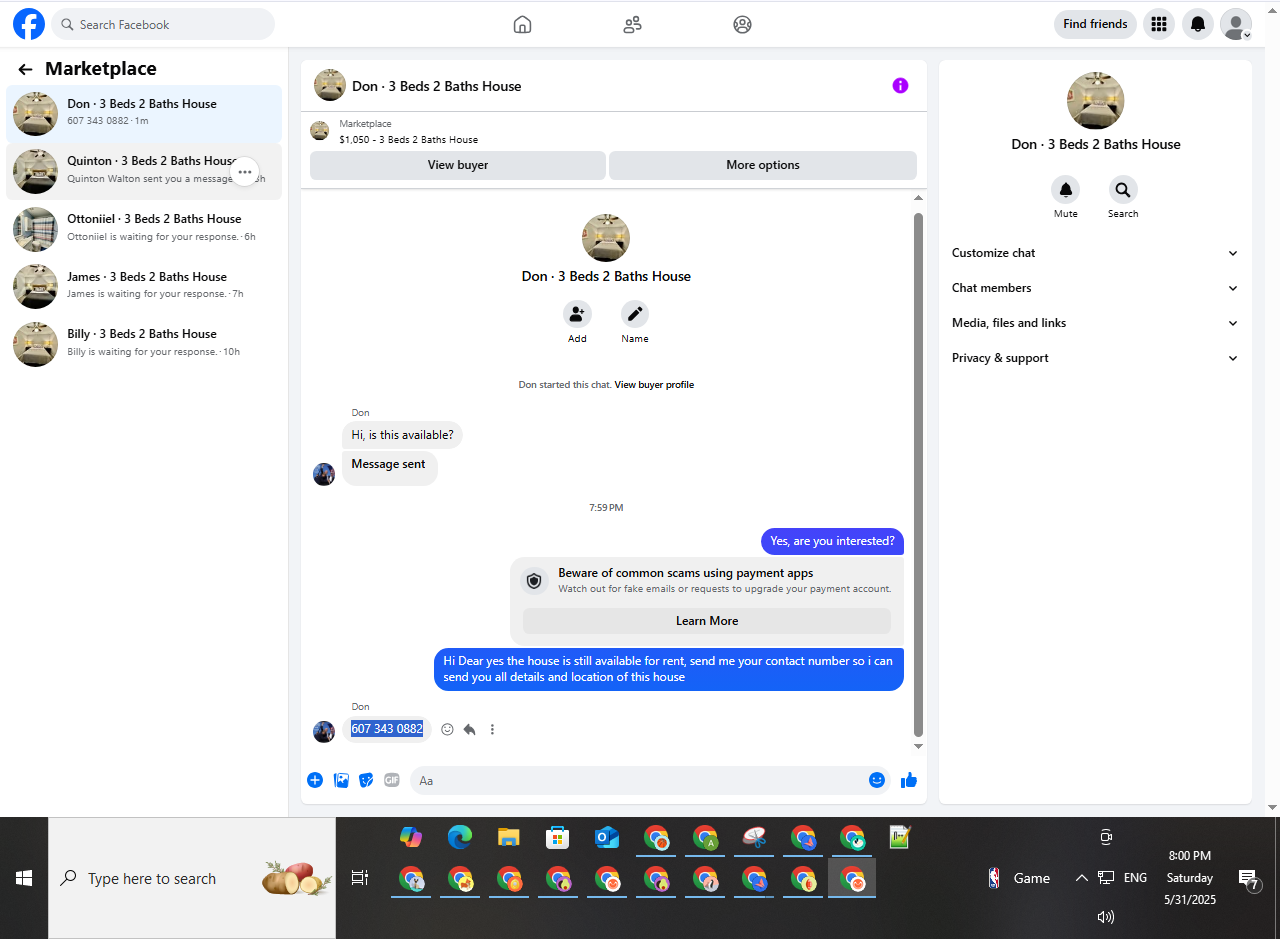Click Don's sender avatar beside the phone number

(x=324, y=731)
